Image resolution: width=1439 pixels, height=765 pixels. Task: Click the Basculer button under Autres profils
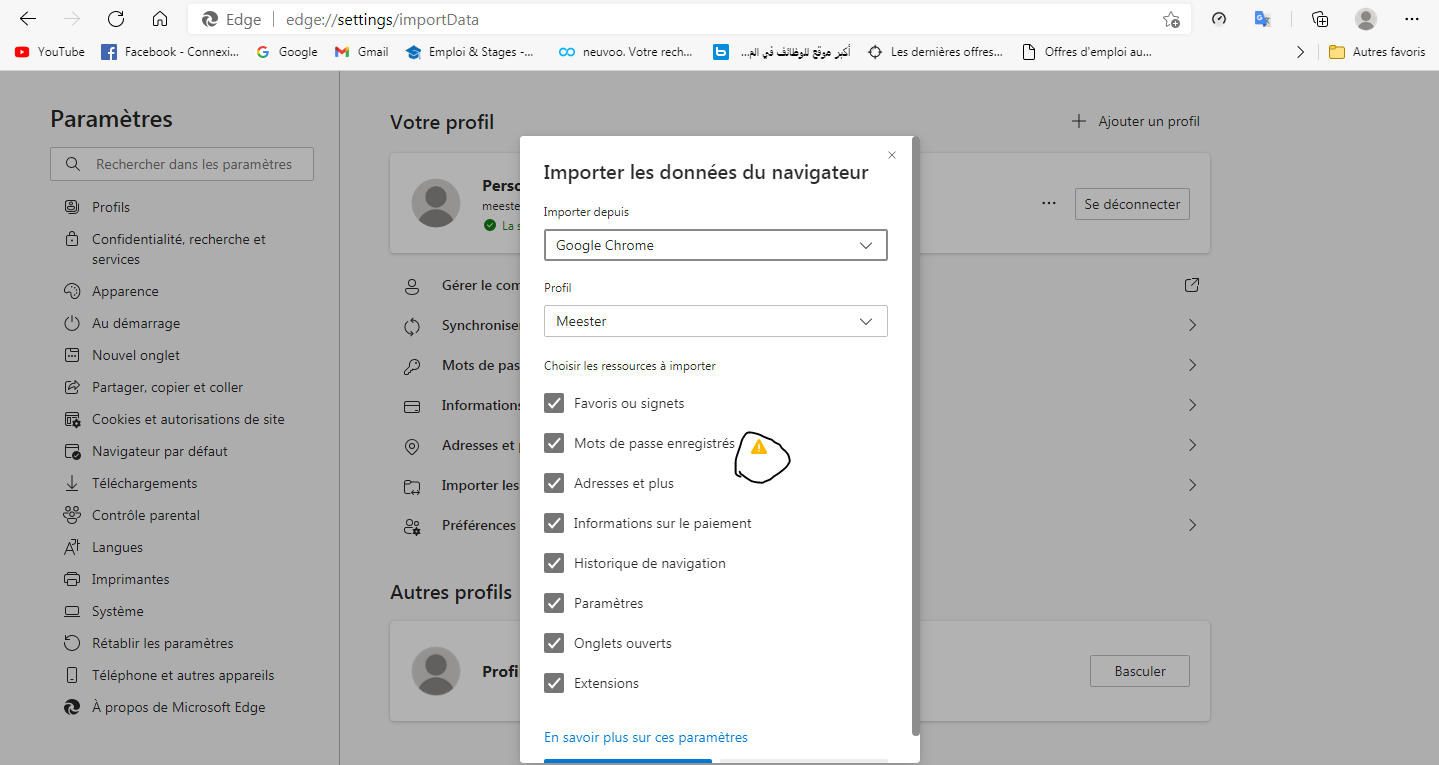(x=1140, y=671)
